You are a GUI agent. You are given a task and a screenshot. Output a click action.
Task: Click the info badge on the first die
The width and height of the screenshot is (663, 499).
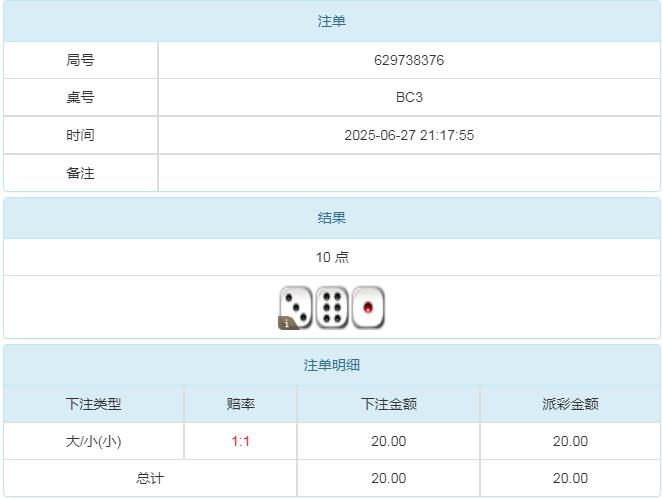coord(285,323)
